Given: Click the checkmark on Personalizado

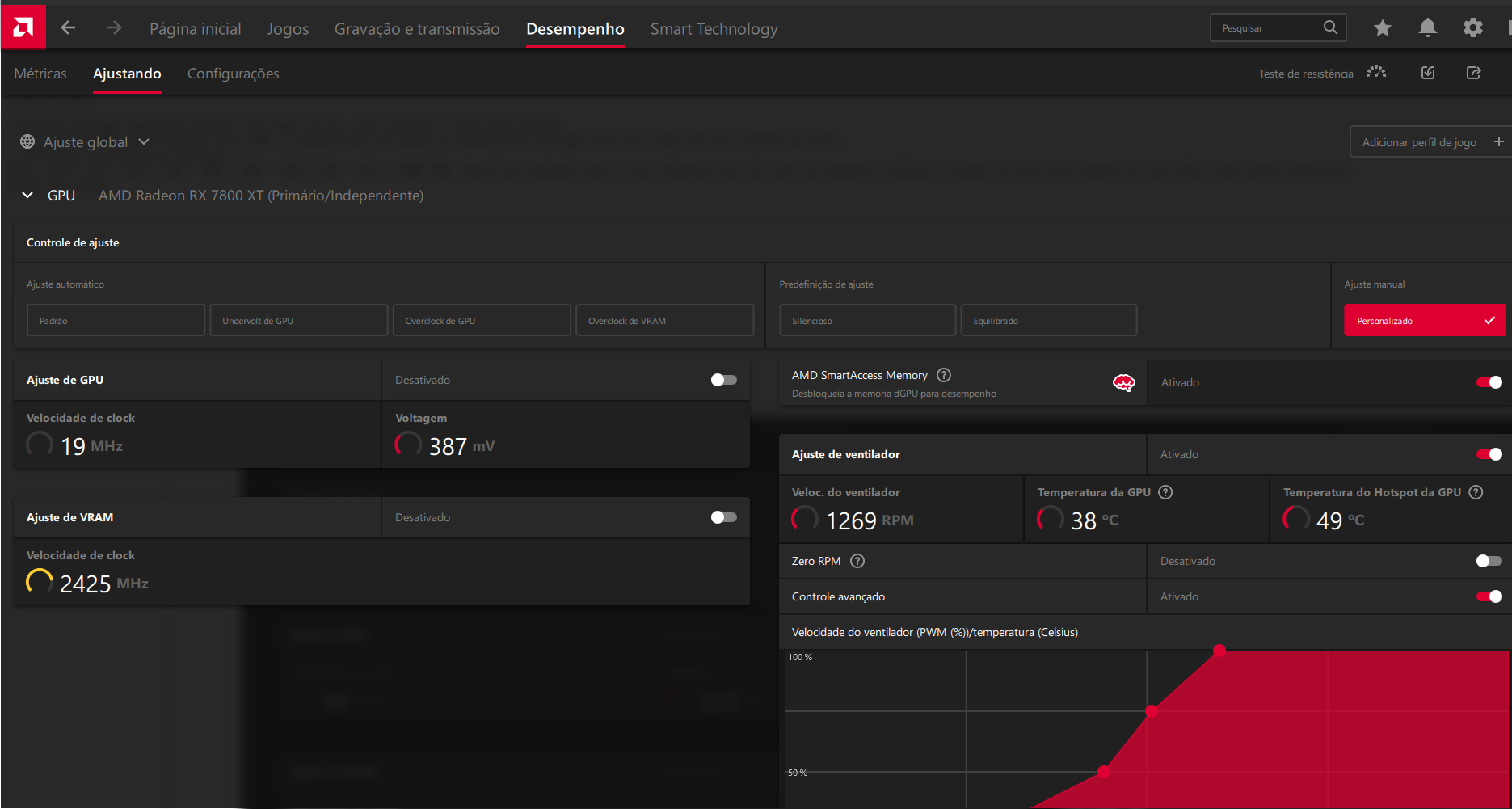Looking at the screenshot, I should click(x=1489, y=321).
